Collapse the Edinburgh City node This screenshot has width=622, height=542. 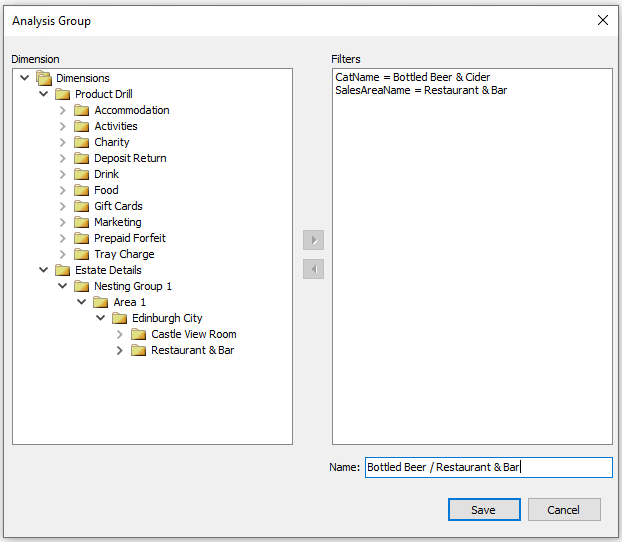click(x=101, y=318)
